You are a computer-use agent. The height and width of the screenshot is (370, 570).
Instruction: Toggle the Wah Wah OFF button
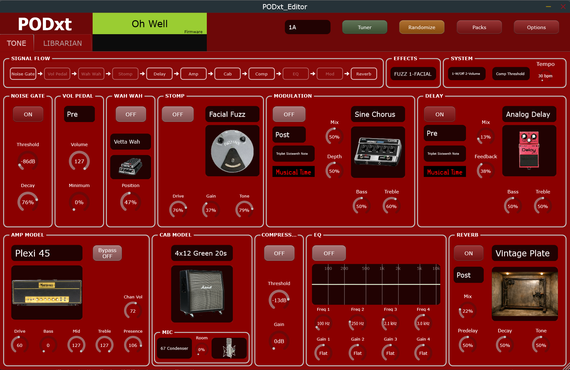(131, 114)
